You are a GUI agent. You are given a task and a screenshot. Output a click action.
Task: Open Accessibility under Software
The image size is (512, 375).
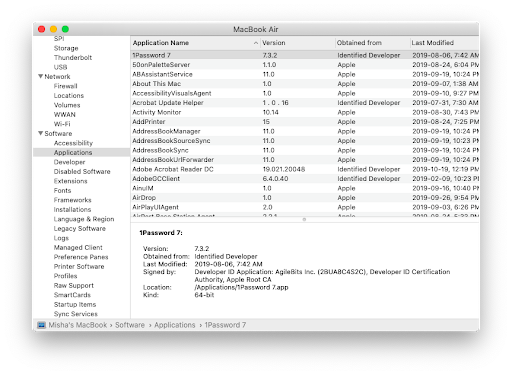point(73,143)
